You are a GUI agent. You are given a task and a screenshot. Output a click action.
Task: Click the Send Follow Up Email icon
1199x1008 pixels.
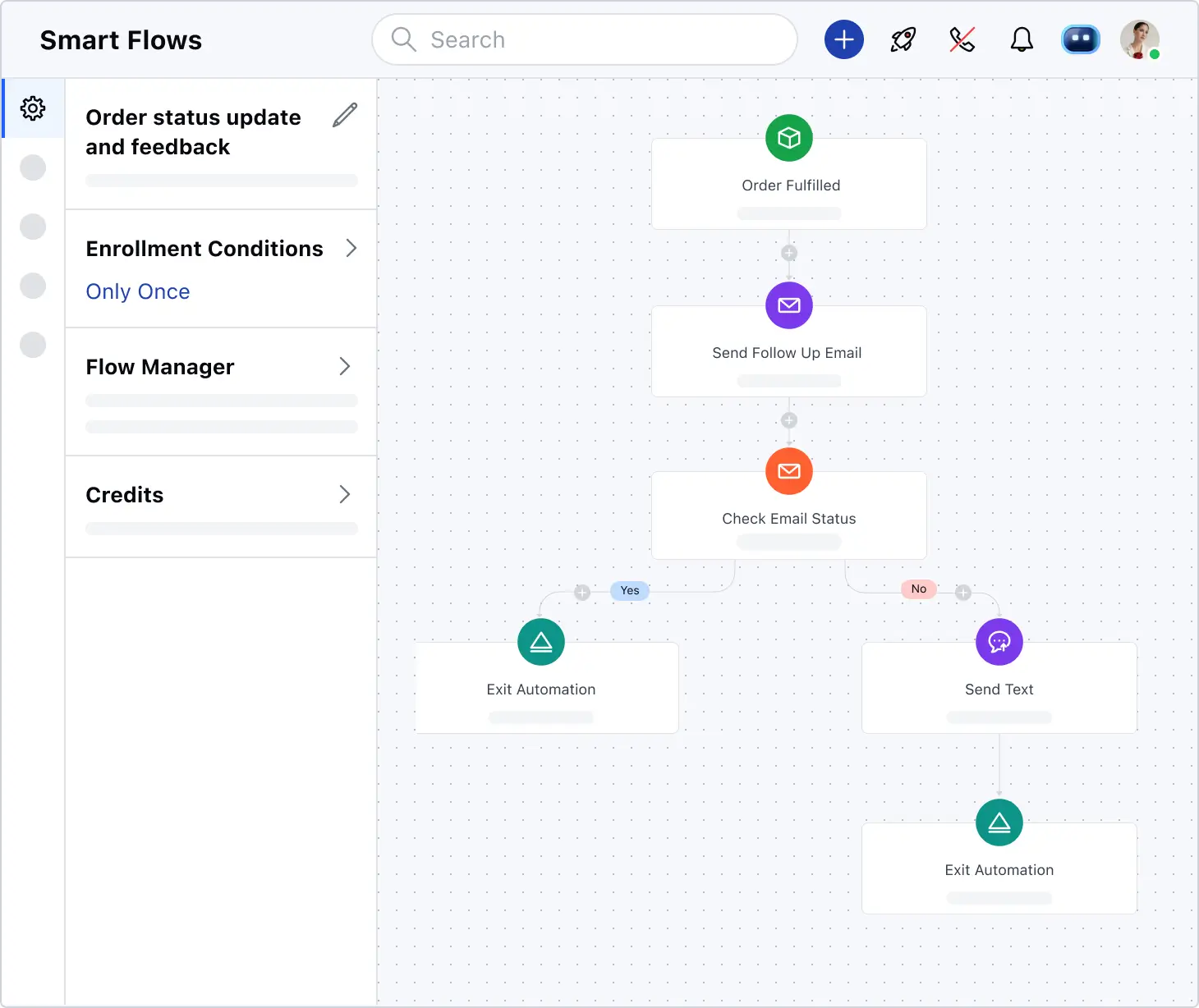pyautogui.click(x=789, y=305)
